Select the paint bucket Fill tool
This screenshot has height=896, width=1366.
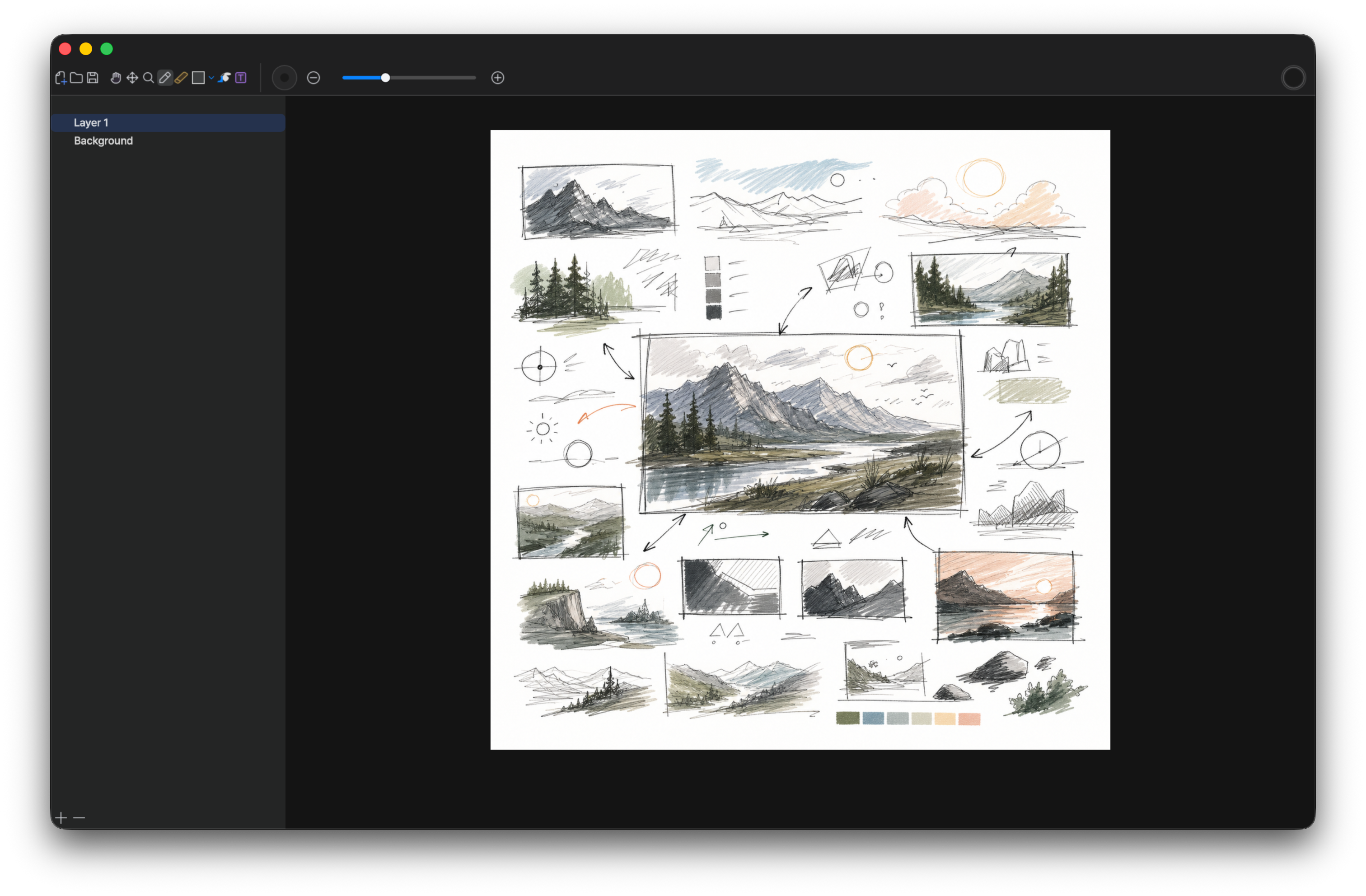(225, 78)
